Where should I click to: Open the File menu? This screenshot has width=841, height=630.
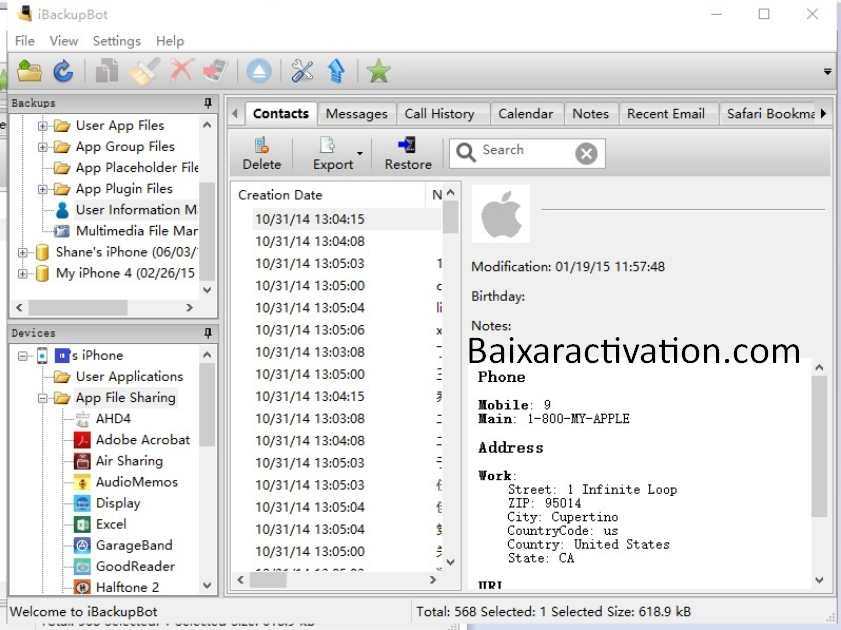click(x=25, y=41)
